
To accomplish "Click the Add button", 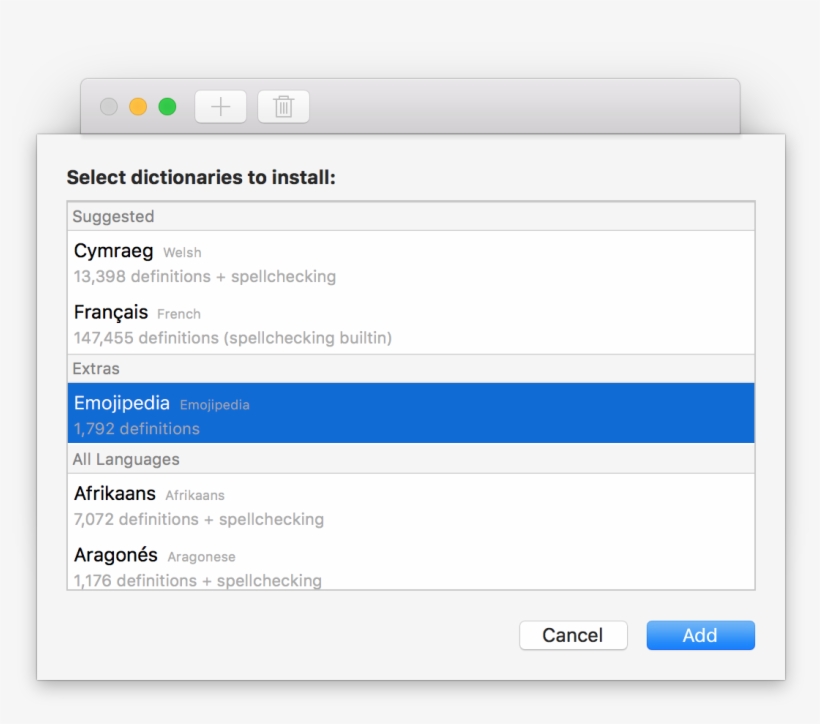I will click(x=700, y=635).
